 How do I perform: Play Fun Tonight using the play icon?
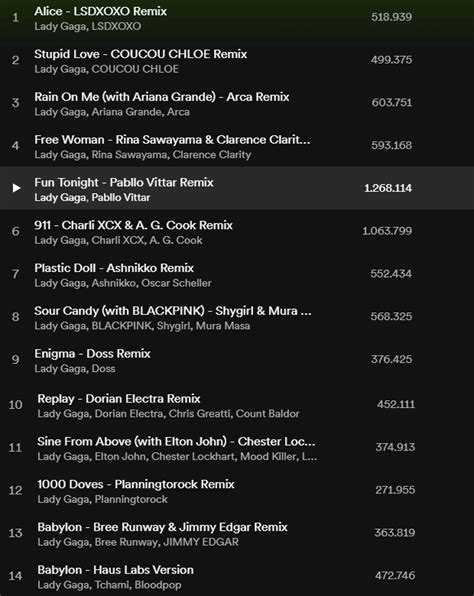[x=16, y=188]
